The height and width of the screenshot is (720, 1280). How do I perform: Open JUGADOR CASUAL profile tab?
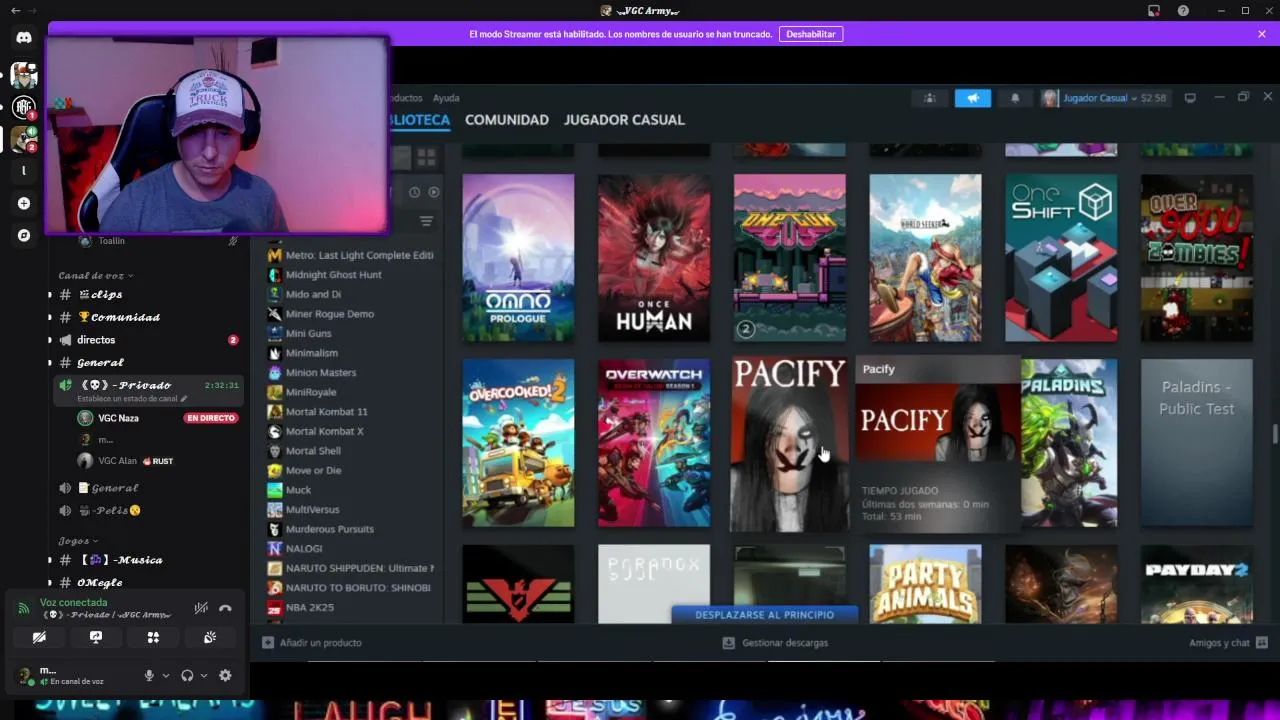click(x=624, y=120)
